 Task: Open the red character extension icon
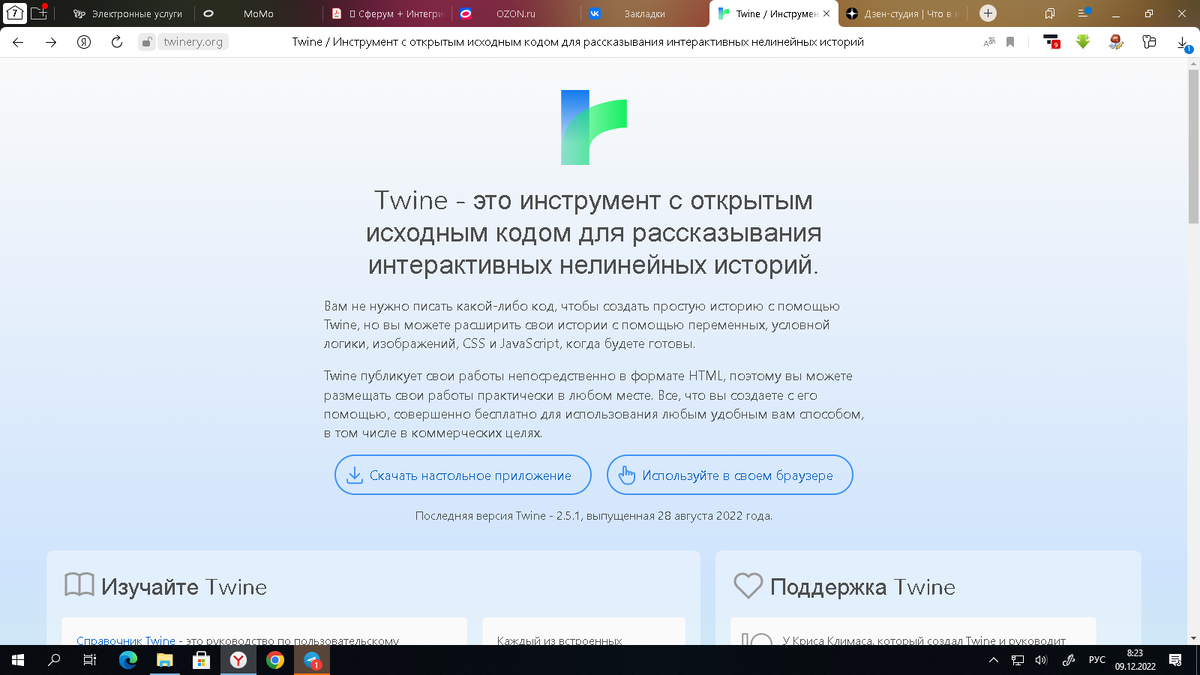1116,42
